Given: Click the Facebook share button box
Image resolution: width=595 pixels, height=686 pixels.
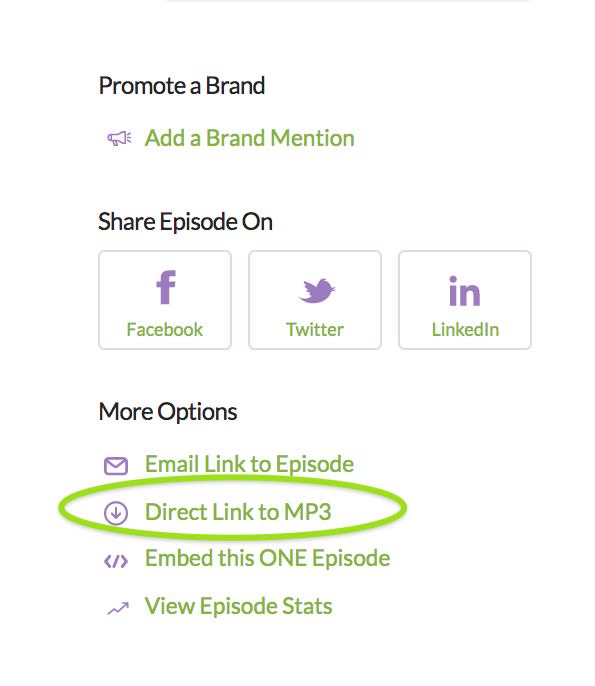Looking at the screenshot, I should click(165, 300).
